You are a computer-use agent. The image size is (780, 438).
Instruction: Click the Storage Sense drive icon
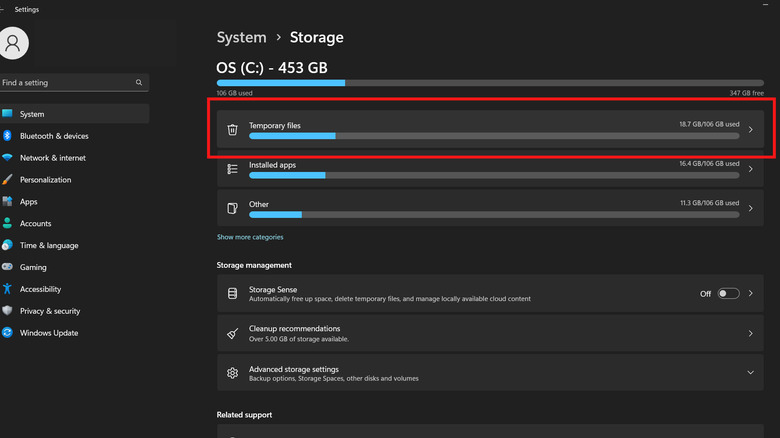click(x=232, y=293)
